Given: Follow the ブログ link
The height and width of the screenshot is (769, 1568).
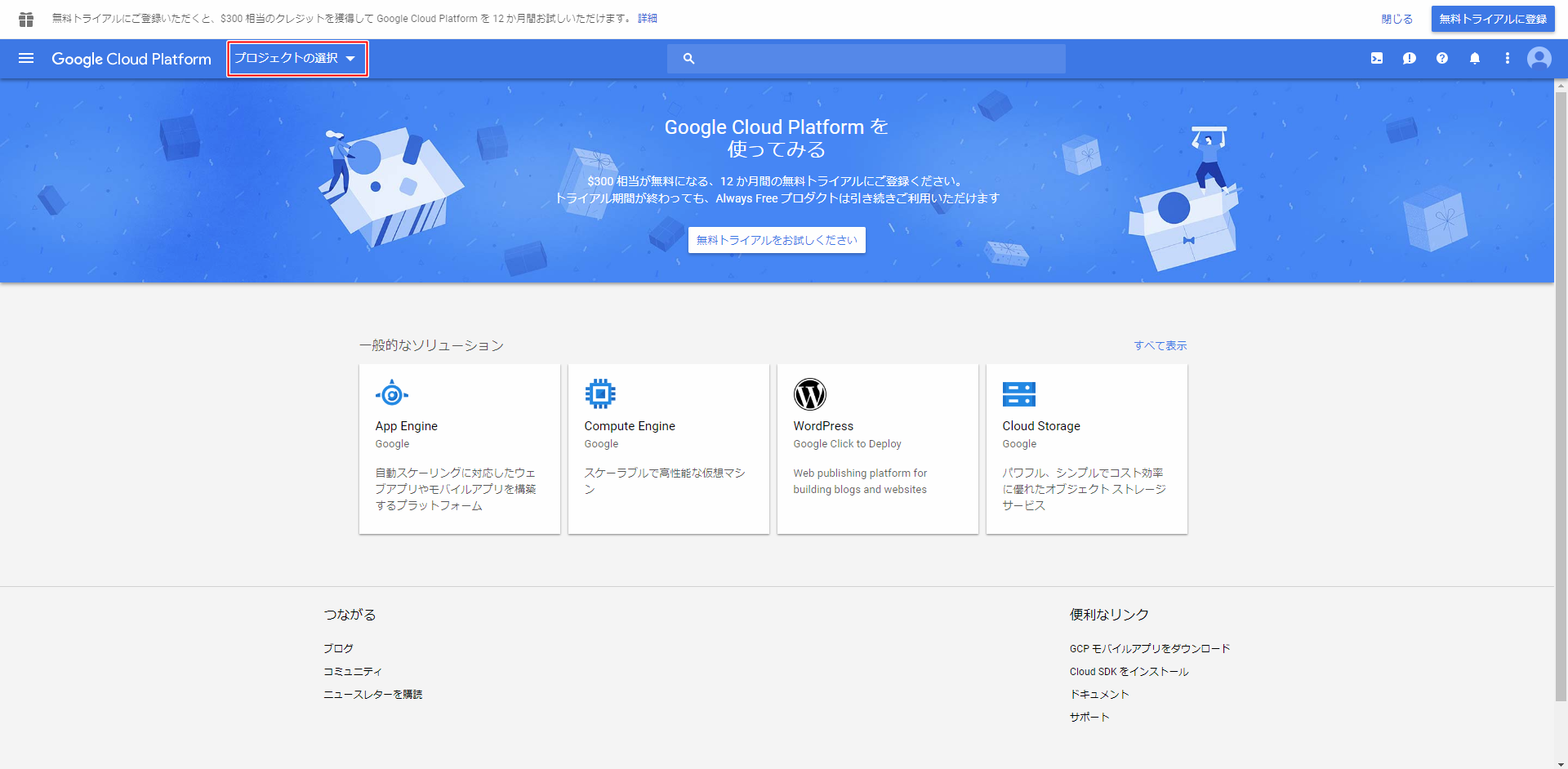Looking at the screenshot, I should click(x=338, y=648).
